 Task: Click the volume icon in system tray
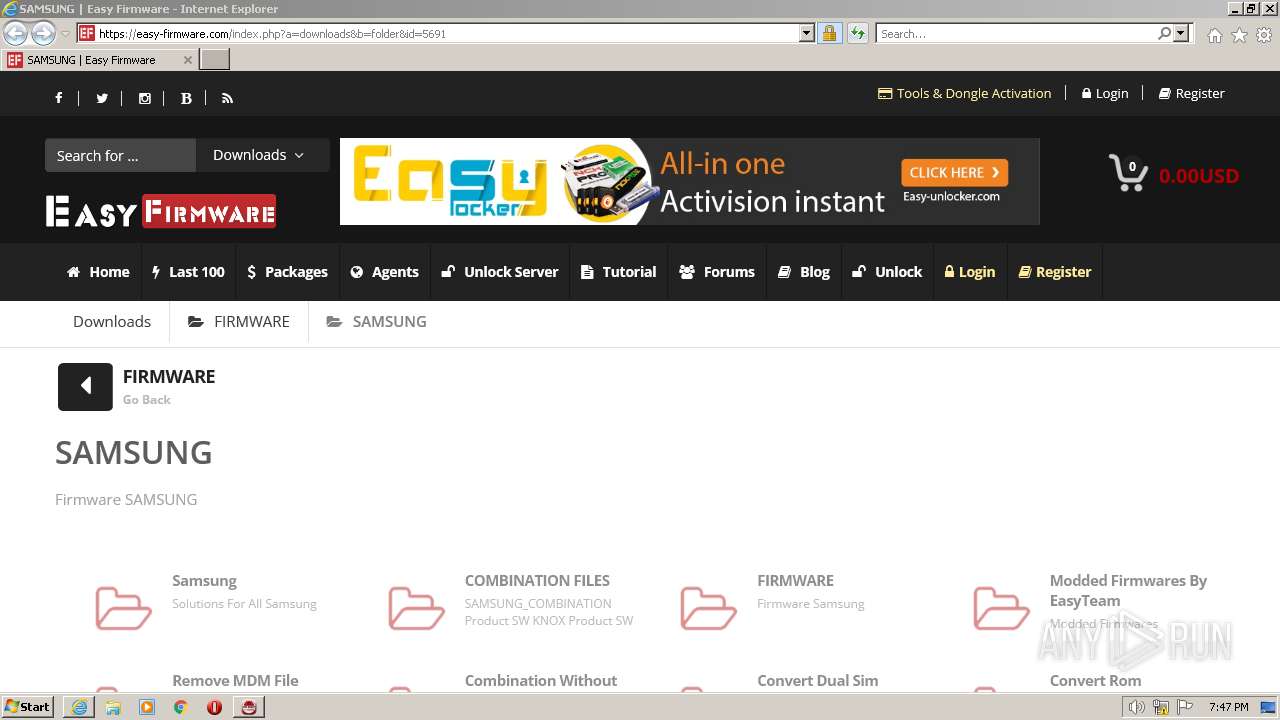tap(1136, 707)
